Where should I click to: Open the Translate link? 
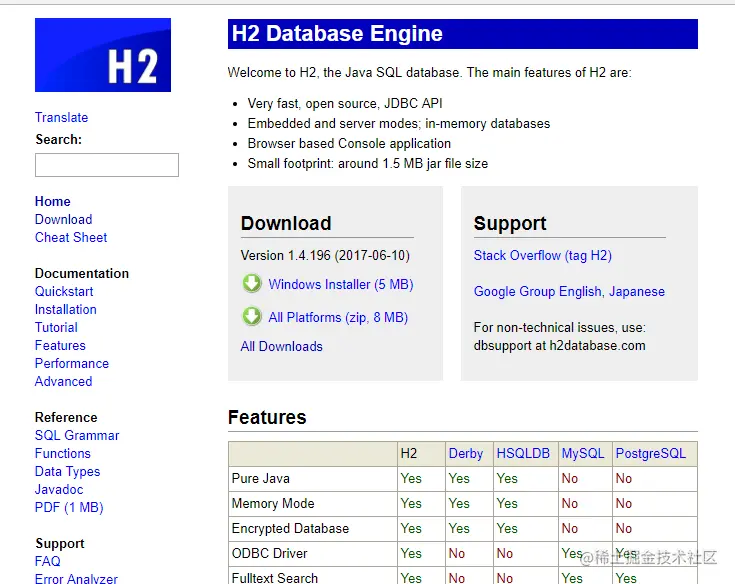click(x=61, y=117)
